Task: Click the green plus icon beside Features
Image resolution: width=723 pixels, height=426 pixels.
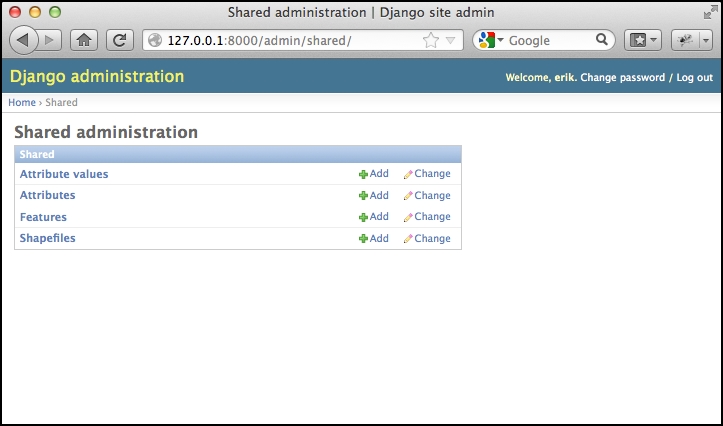Action: coord(363,217)
